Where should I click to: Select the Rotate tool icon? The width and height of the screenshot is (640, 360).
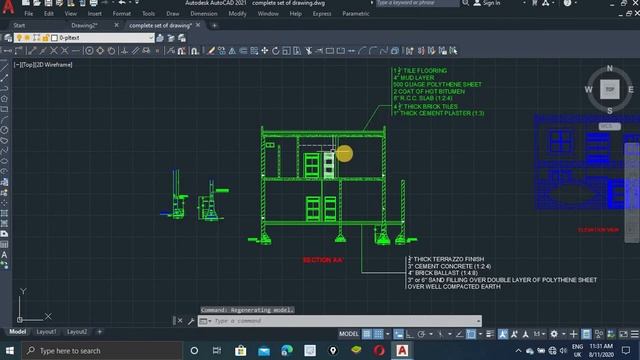coord(276,51)
